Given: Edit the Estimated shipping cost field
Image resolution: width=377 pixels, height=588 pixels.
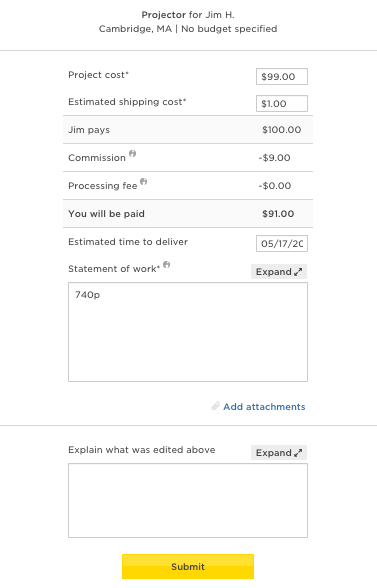Looking at the screenshot, I should (282, 104).
